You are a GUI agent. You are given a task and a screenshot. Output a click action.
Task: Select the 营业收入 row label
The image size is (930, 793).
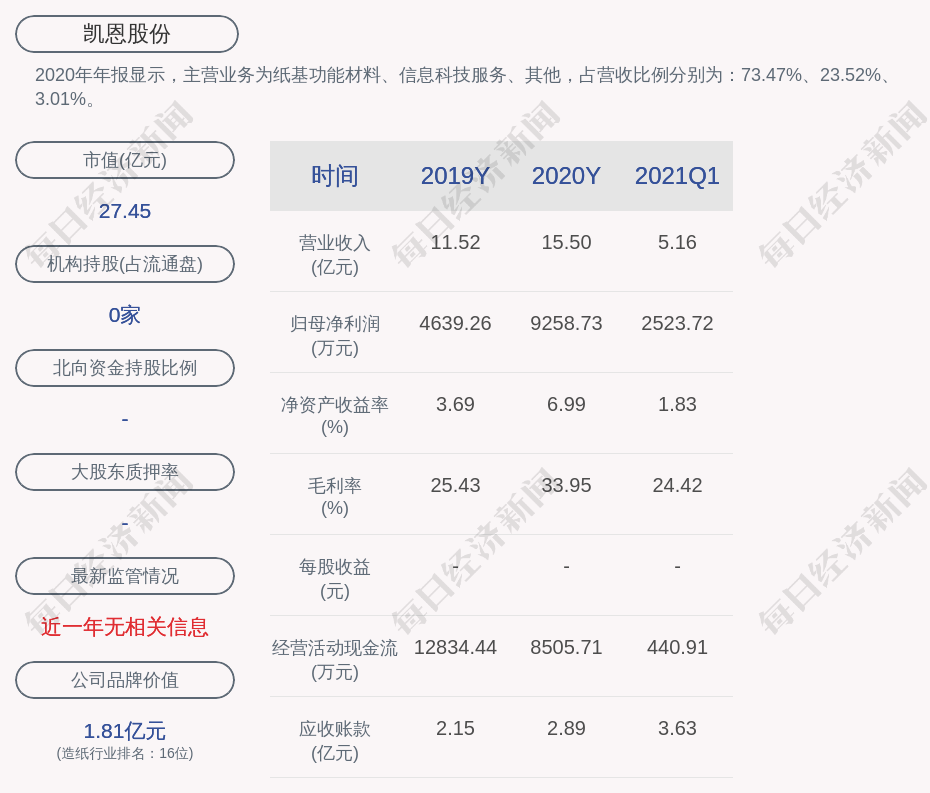click(x=335, y=255)
